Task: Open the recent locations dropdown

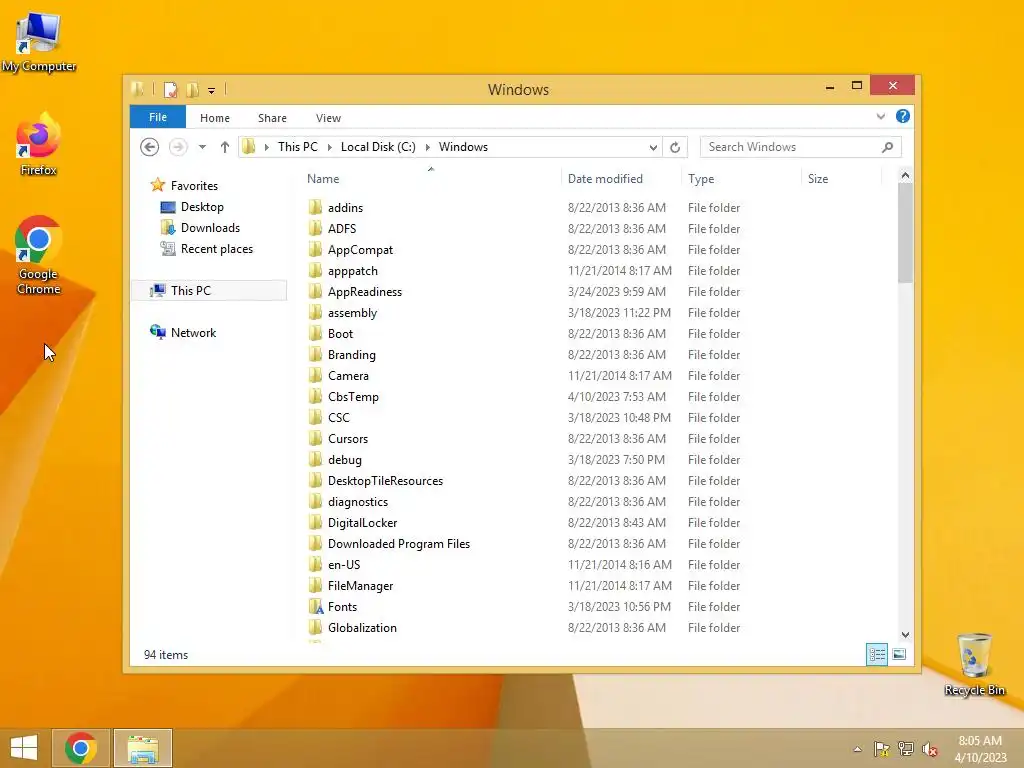Action: point(202,147)
